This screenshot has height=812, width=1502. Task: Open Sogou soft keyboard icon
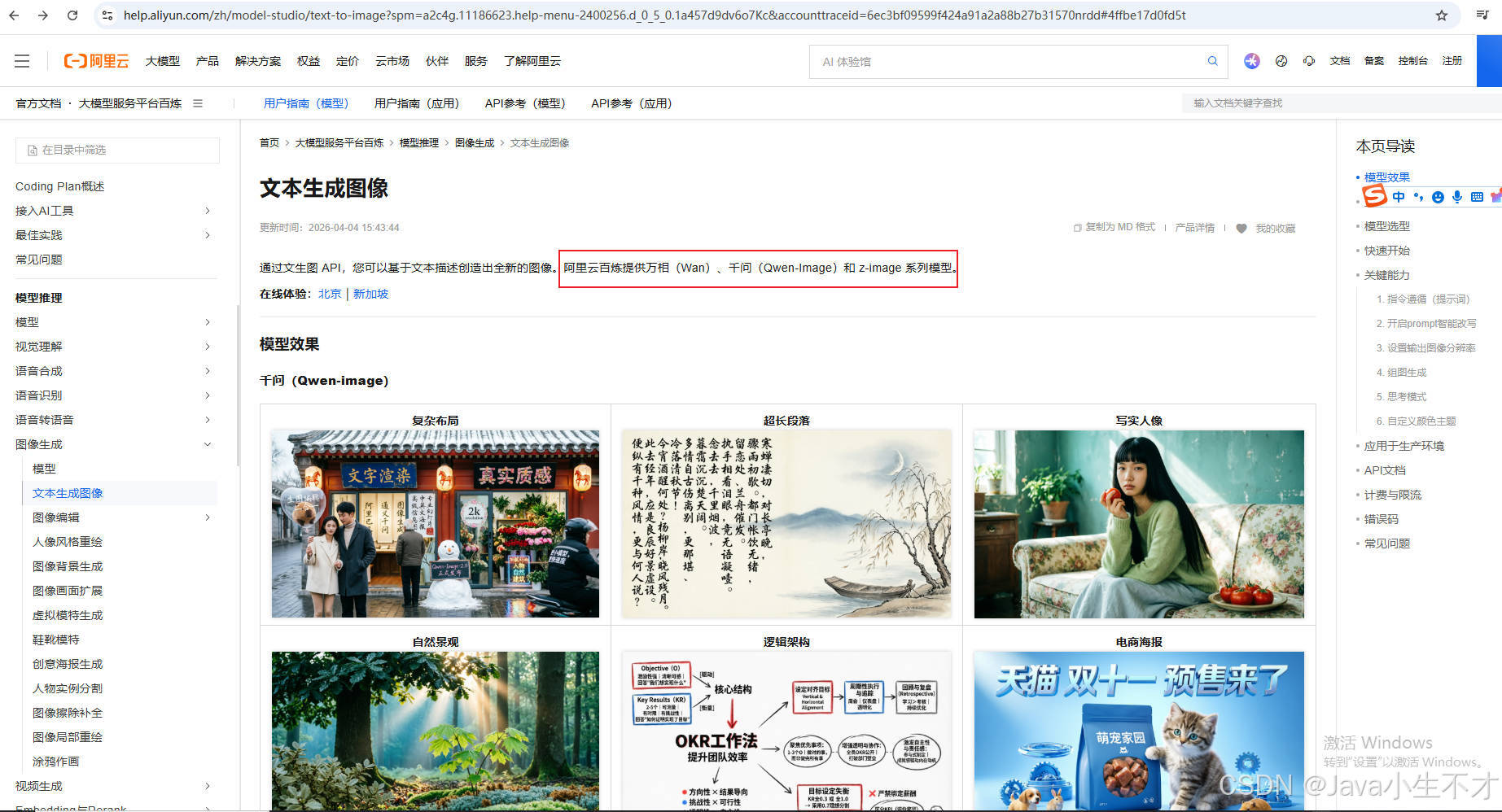[x=1477, y=197]
